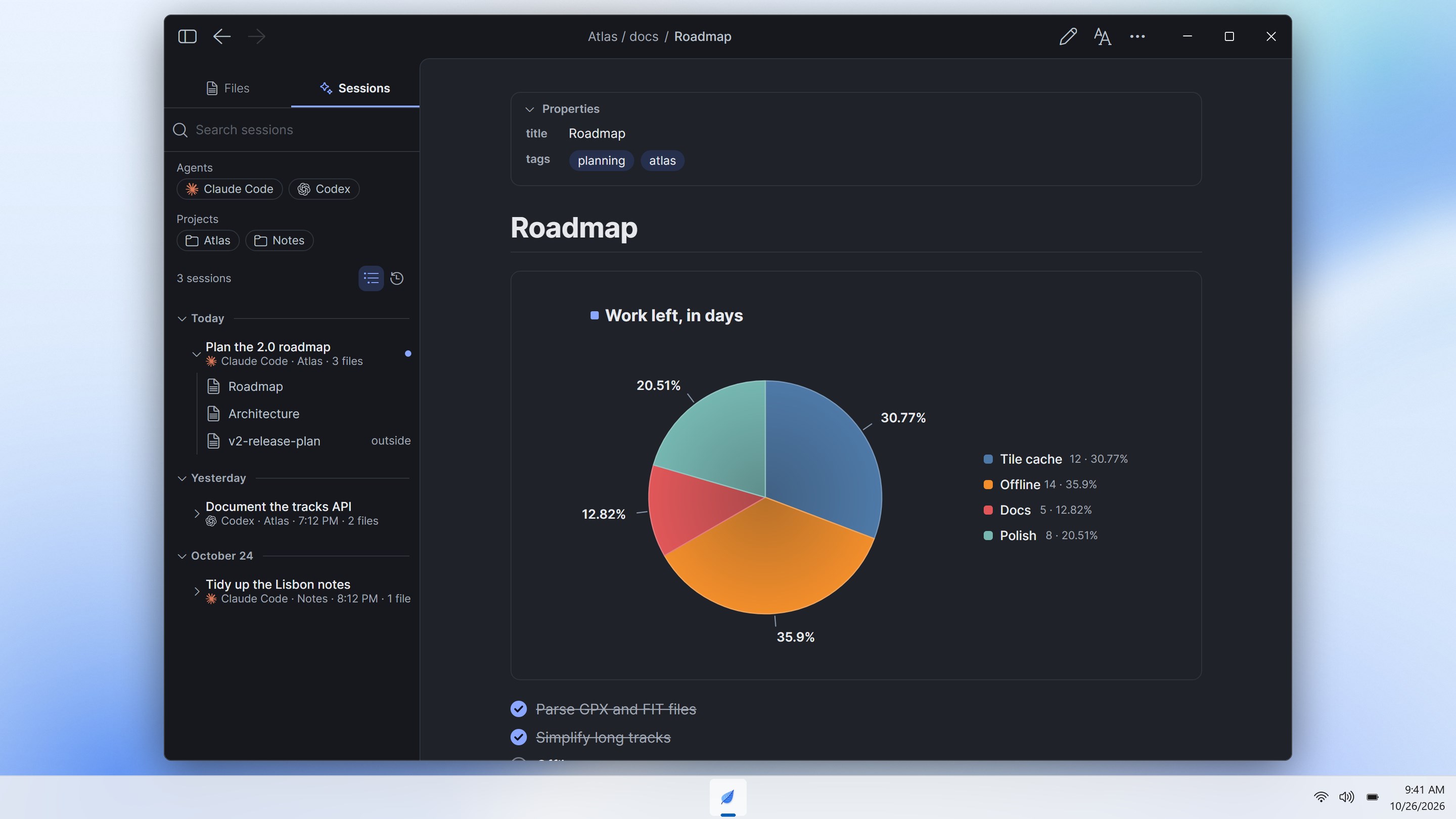Open edit mode with the pencil icon
This screenshot has height=819, width=1456.
[1068, 37]
